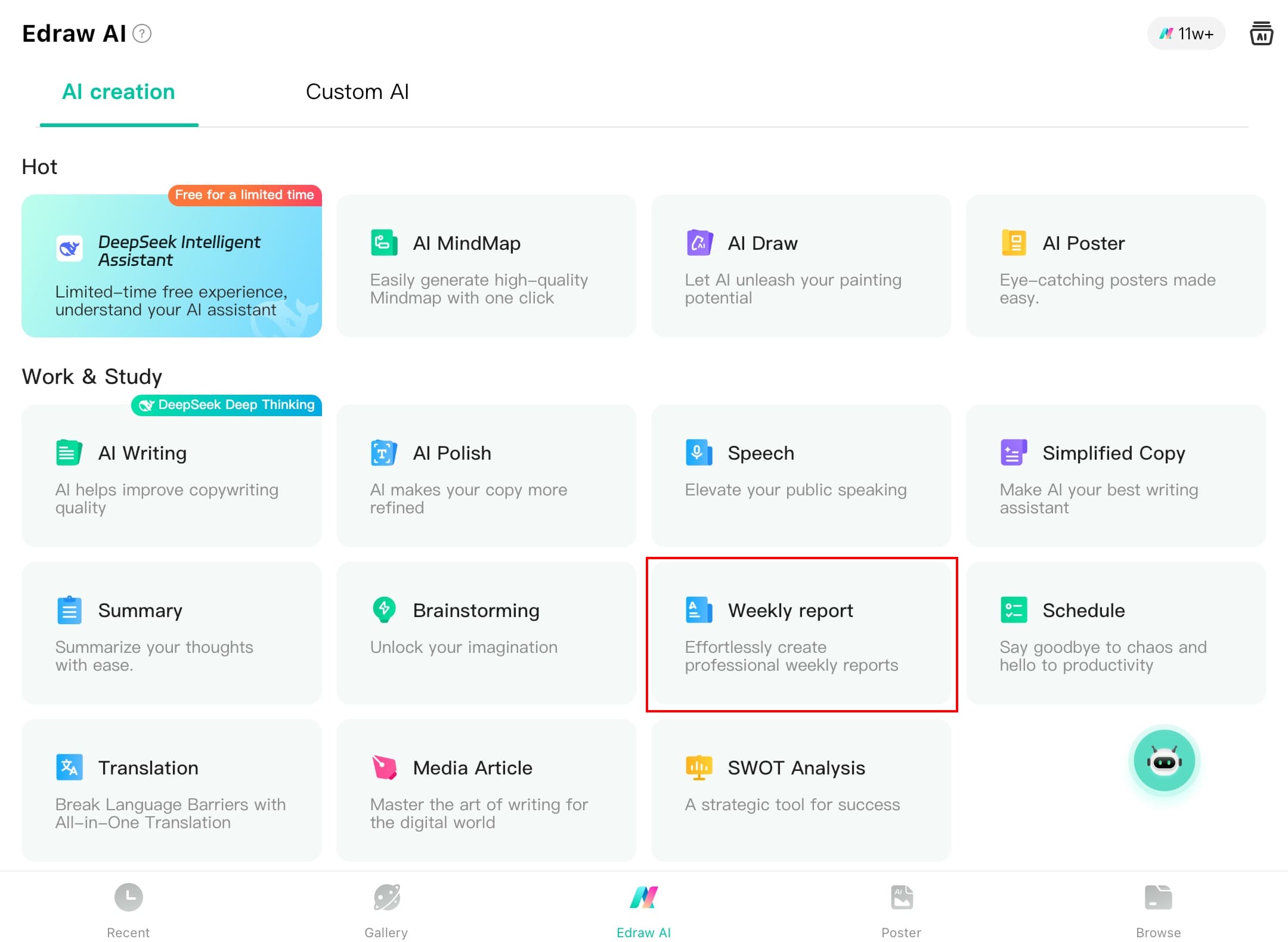Click the SWOT Analysis chart icon

point(699,767)
